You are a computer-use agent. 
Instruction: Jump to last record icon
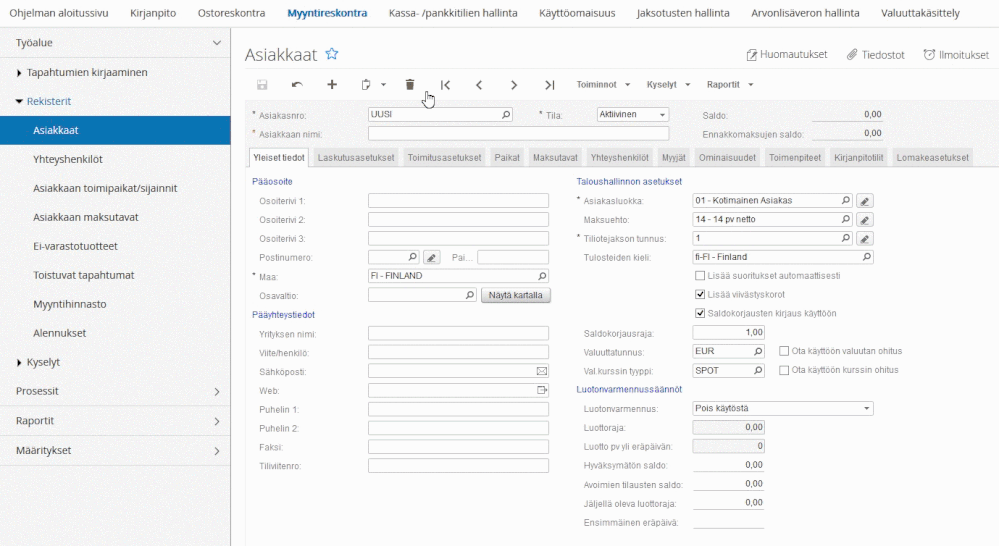tap(549, 85)
